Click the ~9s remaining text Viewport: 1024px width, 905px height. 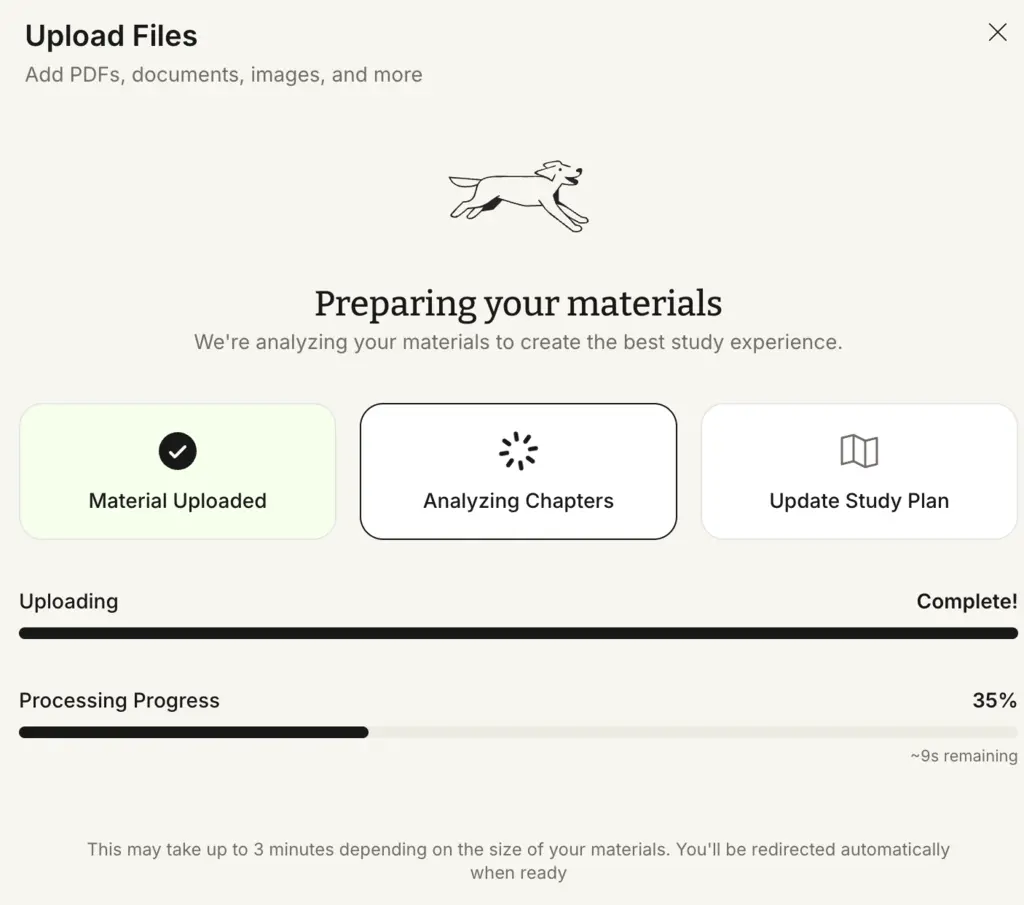[x=964, y=756]
